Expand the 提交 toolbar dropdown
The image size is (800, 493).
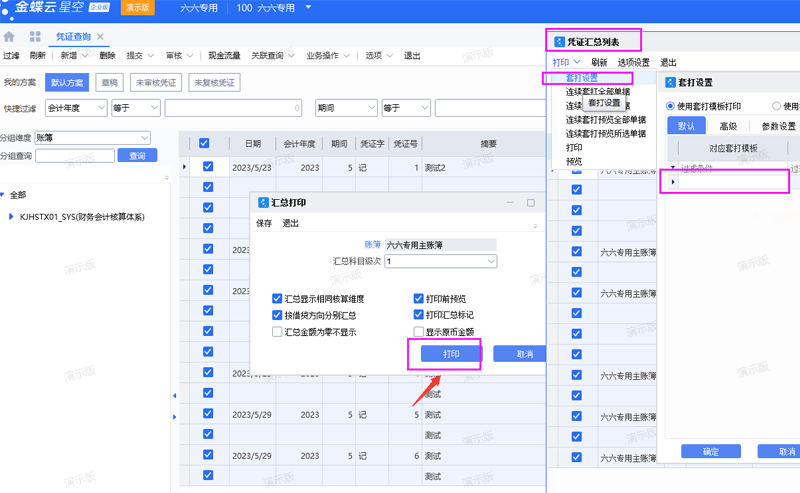pos(151,56)
